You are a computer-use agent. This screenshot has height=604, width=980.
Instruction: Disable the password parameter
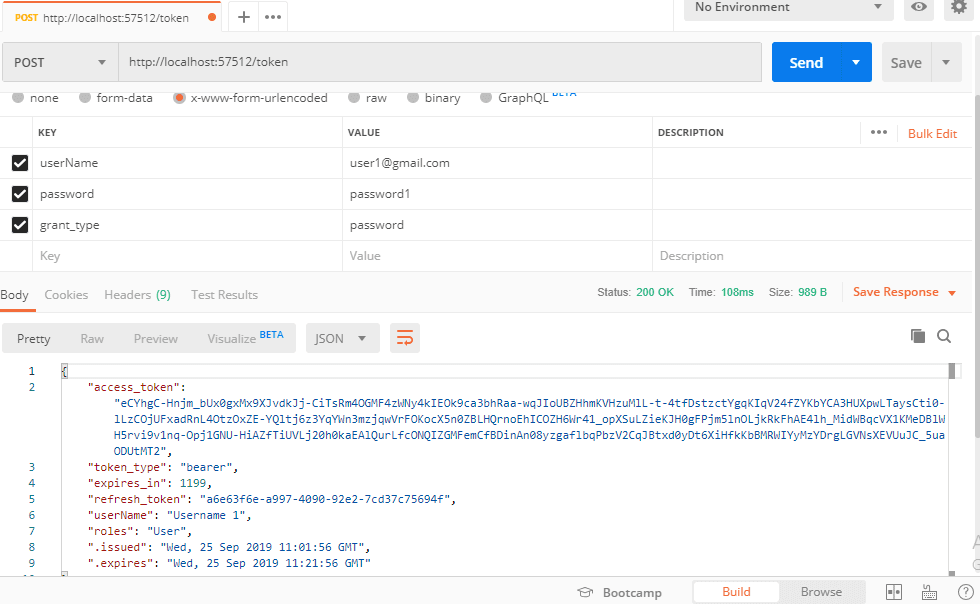(x=18, y=193)
